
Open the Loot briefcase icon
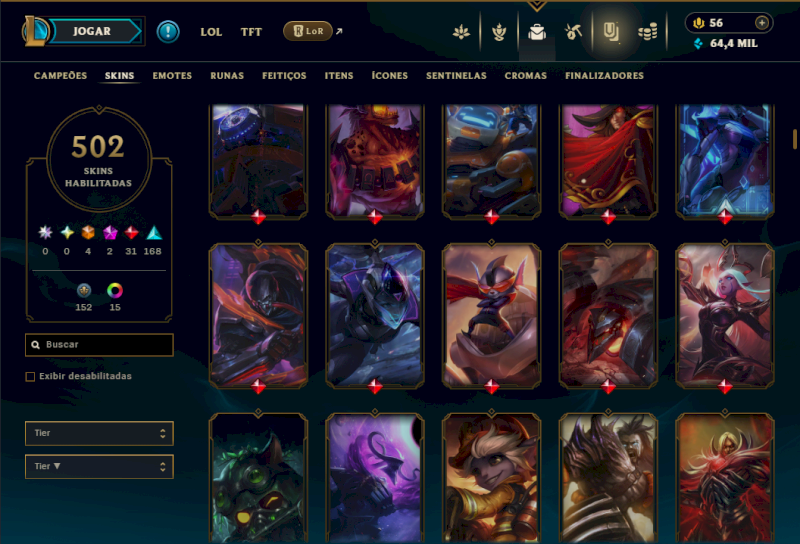[x=537, y=32]
